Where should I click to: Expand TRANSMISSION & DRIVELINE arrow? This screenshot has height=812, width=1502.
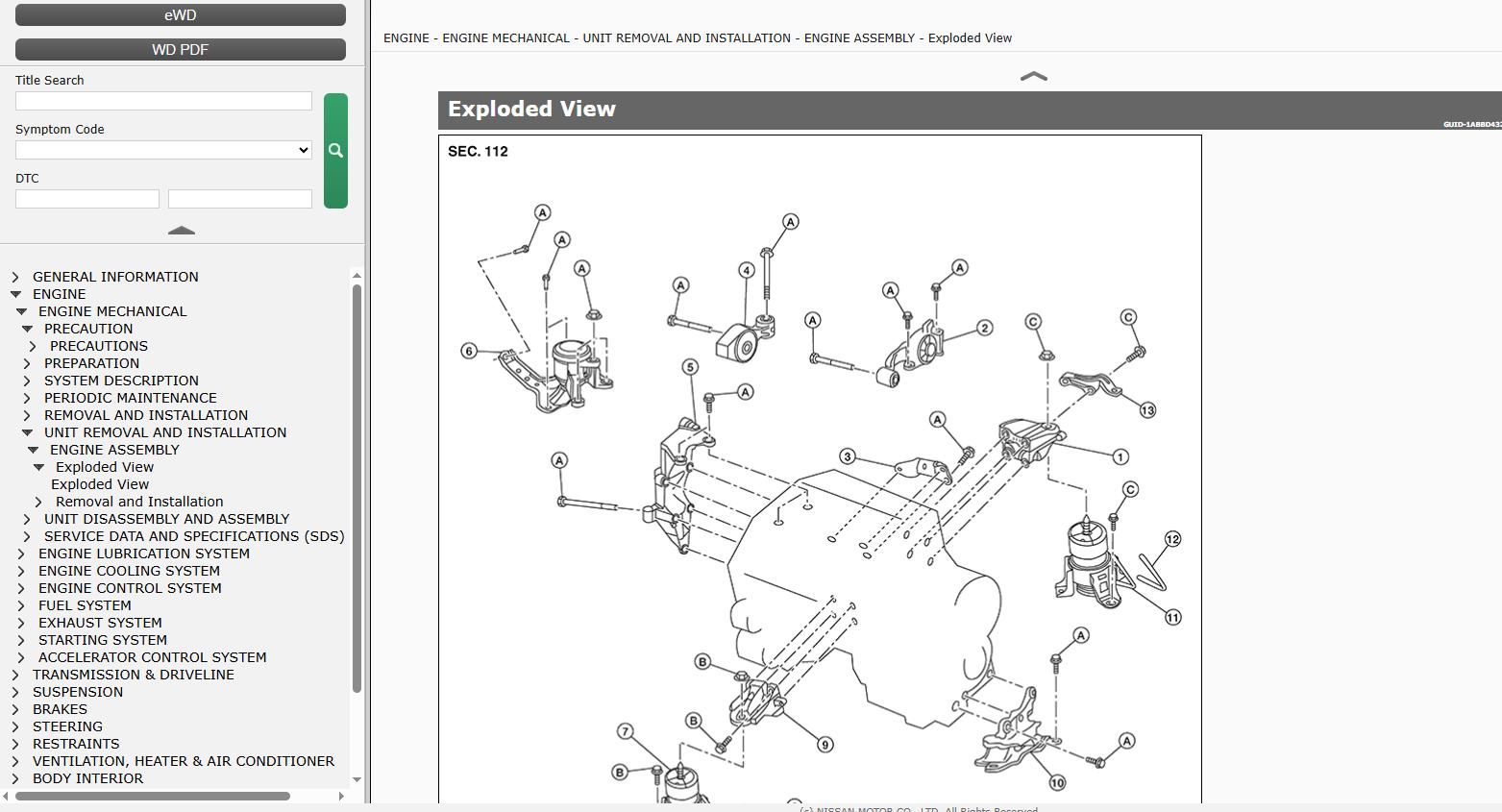pos(15,675)
